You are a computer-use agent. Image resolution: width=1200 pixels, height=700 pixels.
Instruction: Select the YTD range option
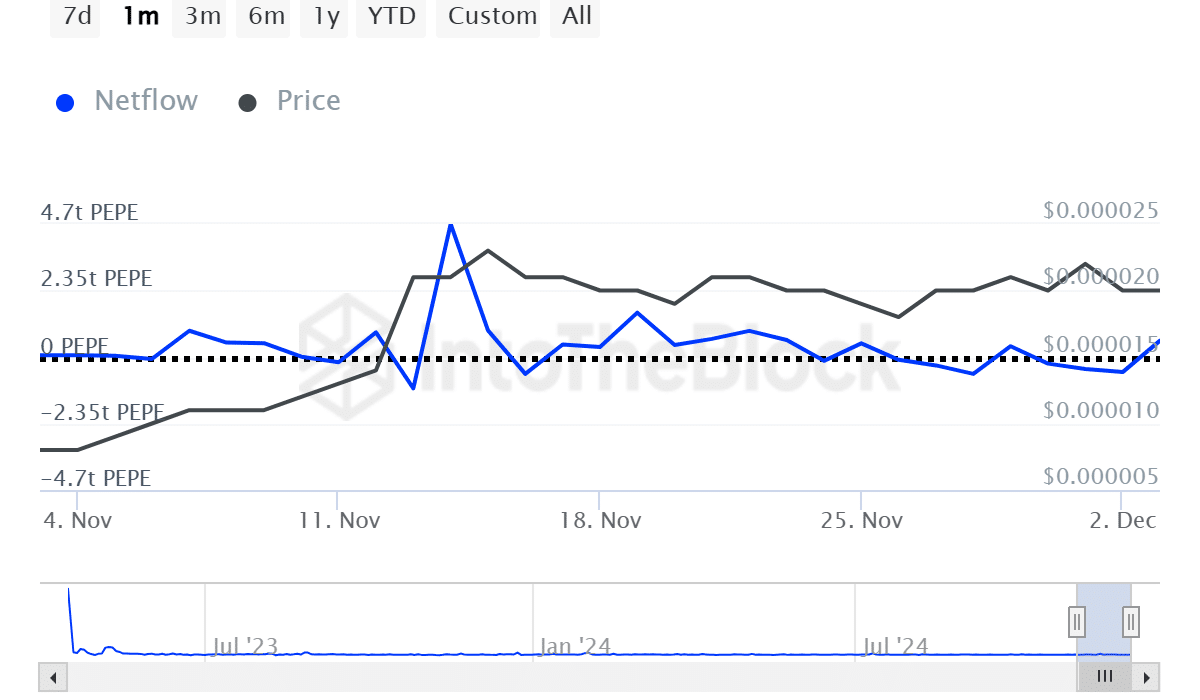[x=391, y=17]
